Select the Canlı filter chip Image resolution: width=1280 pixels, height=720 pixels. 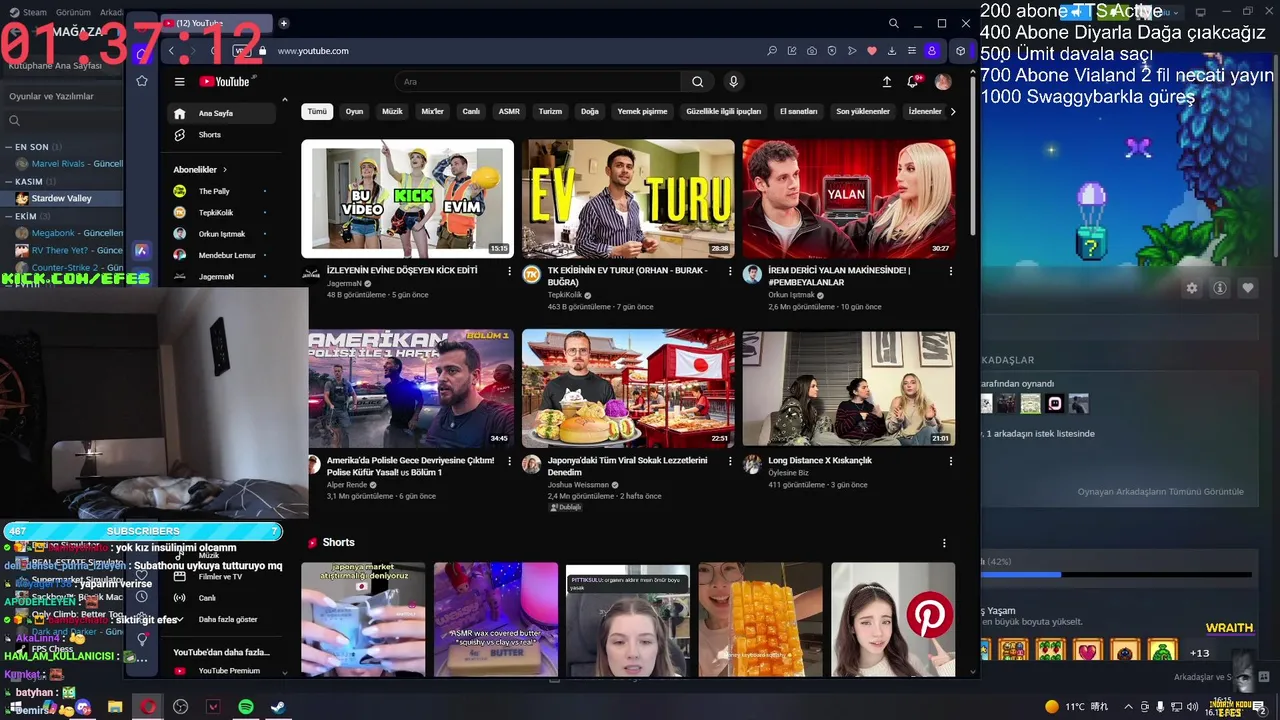pos(471,111)
